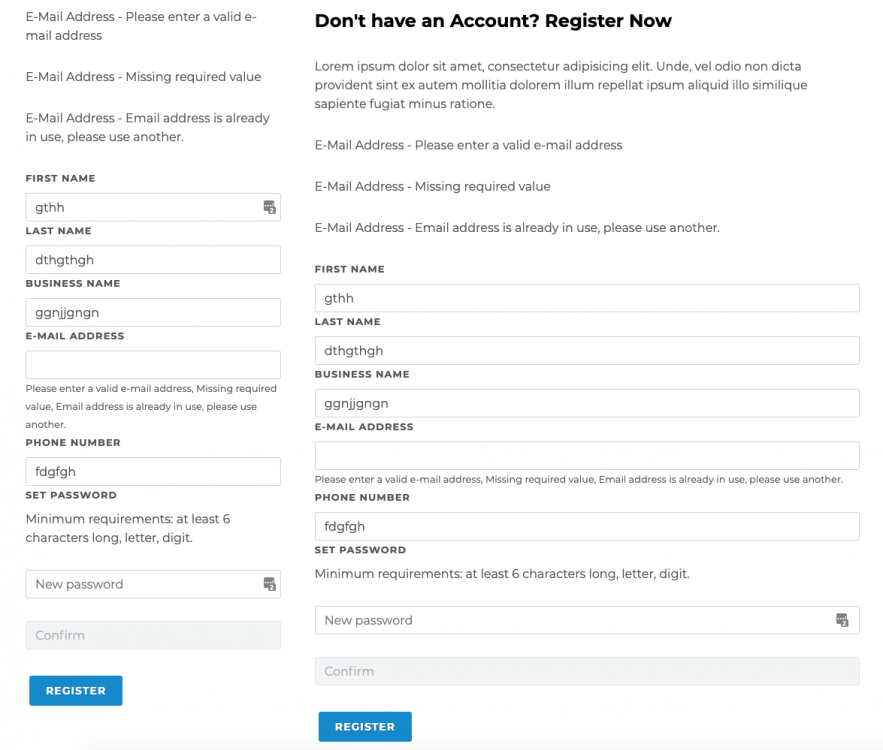The image size is (883, 750).
Task: Click the left New password field
Action: point(140,583)
